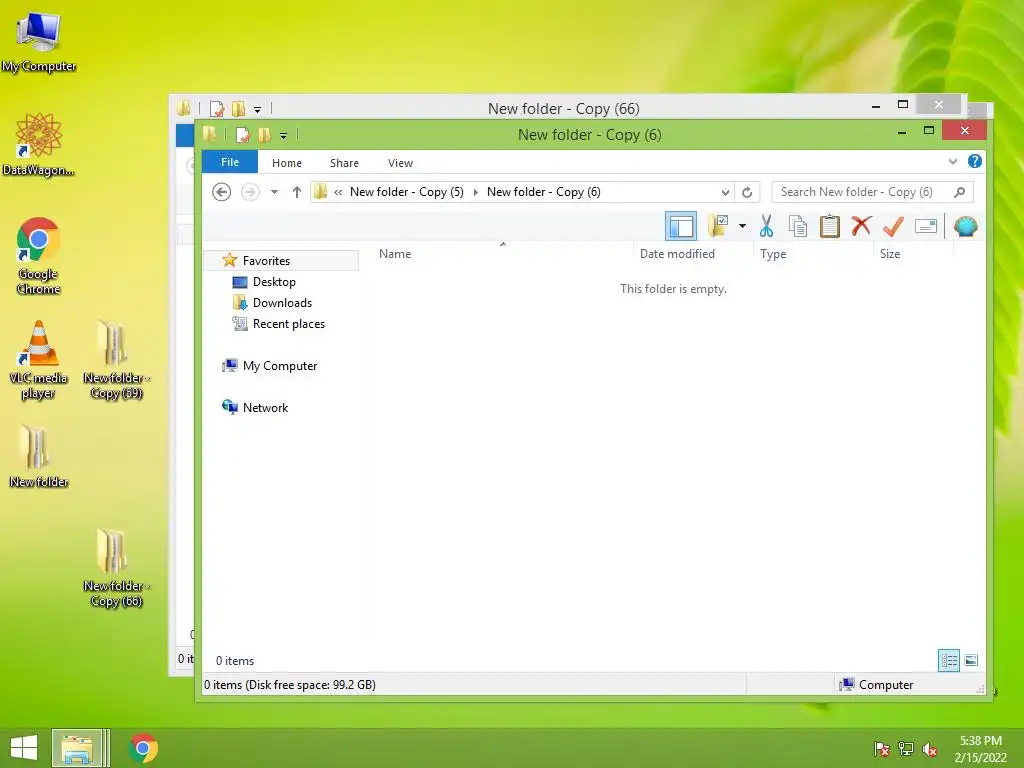
Task: Switch to the View ribbon tab
Action: coord(400,163)
